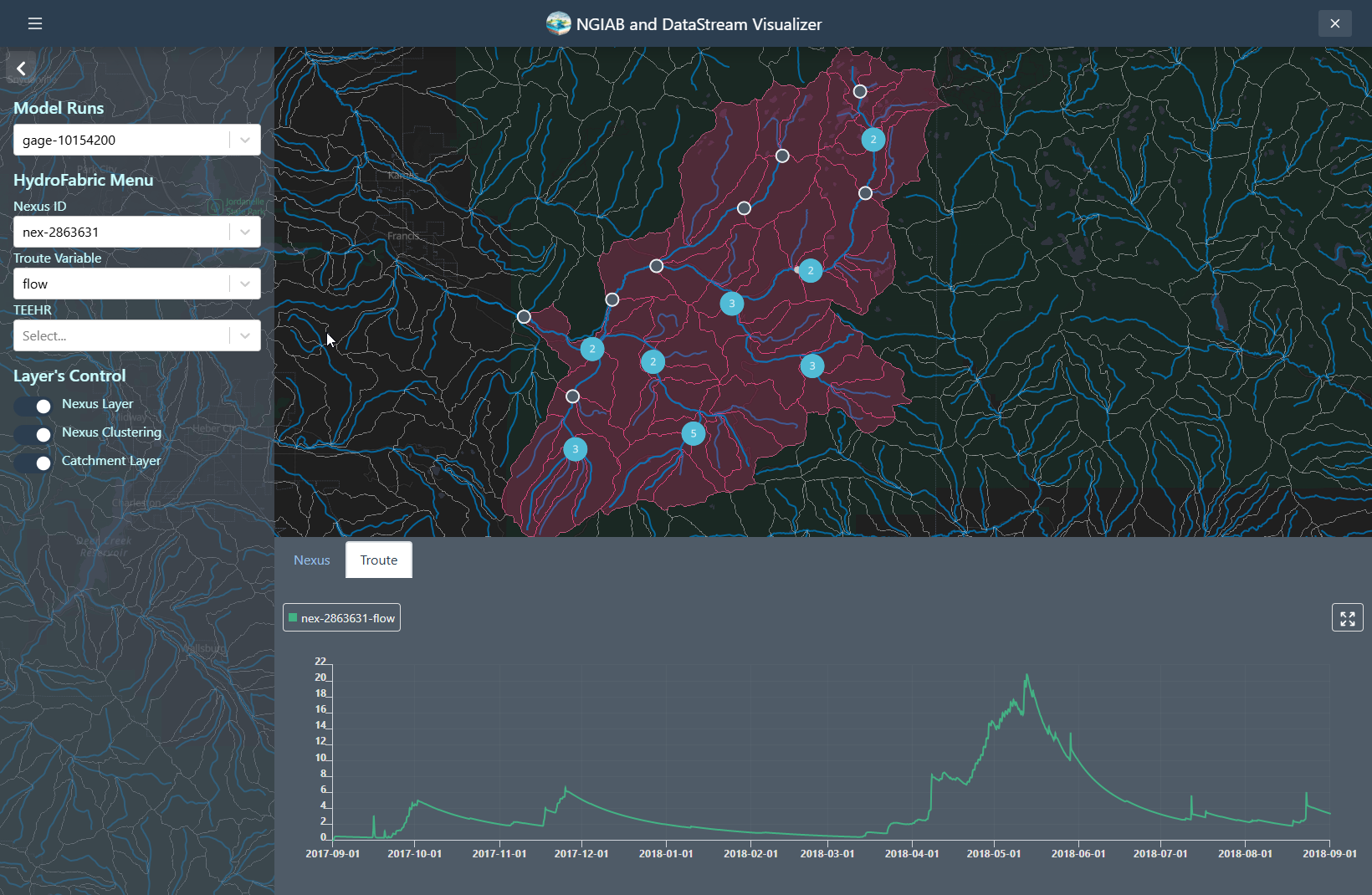Screen dimensions: 1372x895
Task: Open the hamburger navigation menu
Action: (34, 23)
